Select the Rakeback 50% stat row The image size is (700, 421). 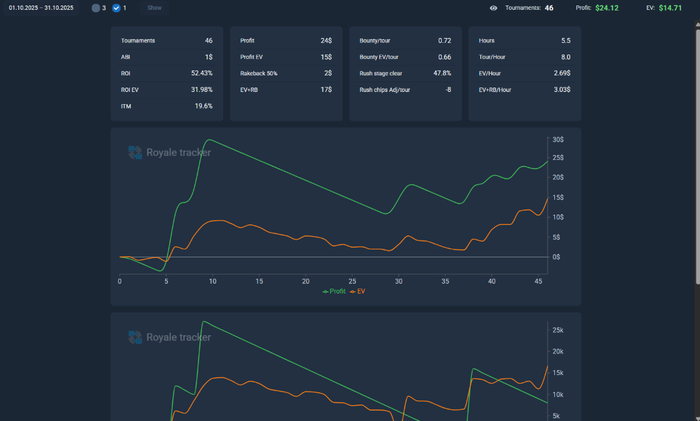point(286,73)
